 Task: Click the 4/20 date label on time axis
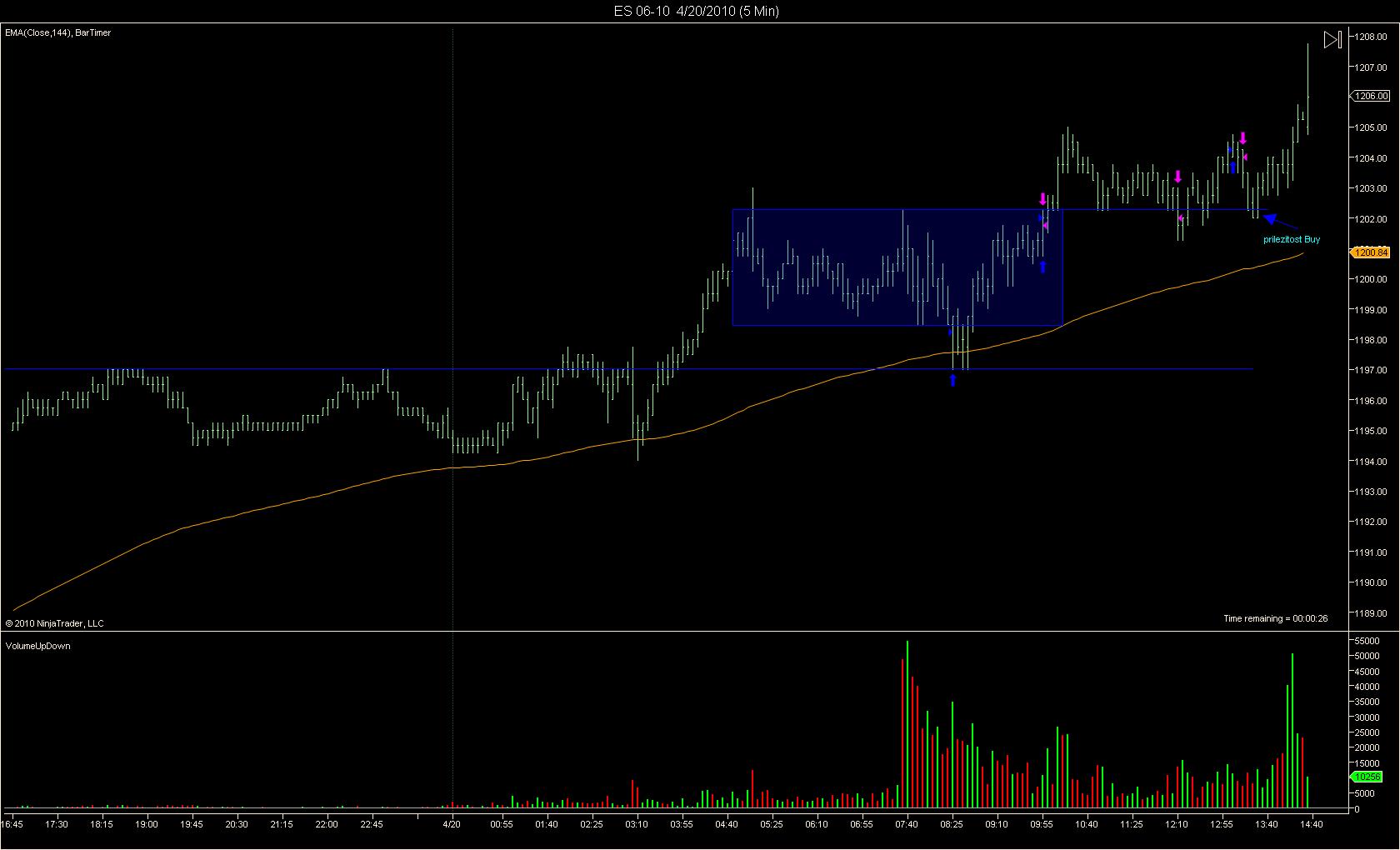click(452, 824)
